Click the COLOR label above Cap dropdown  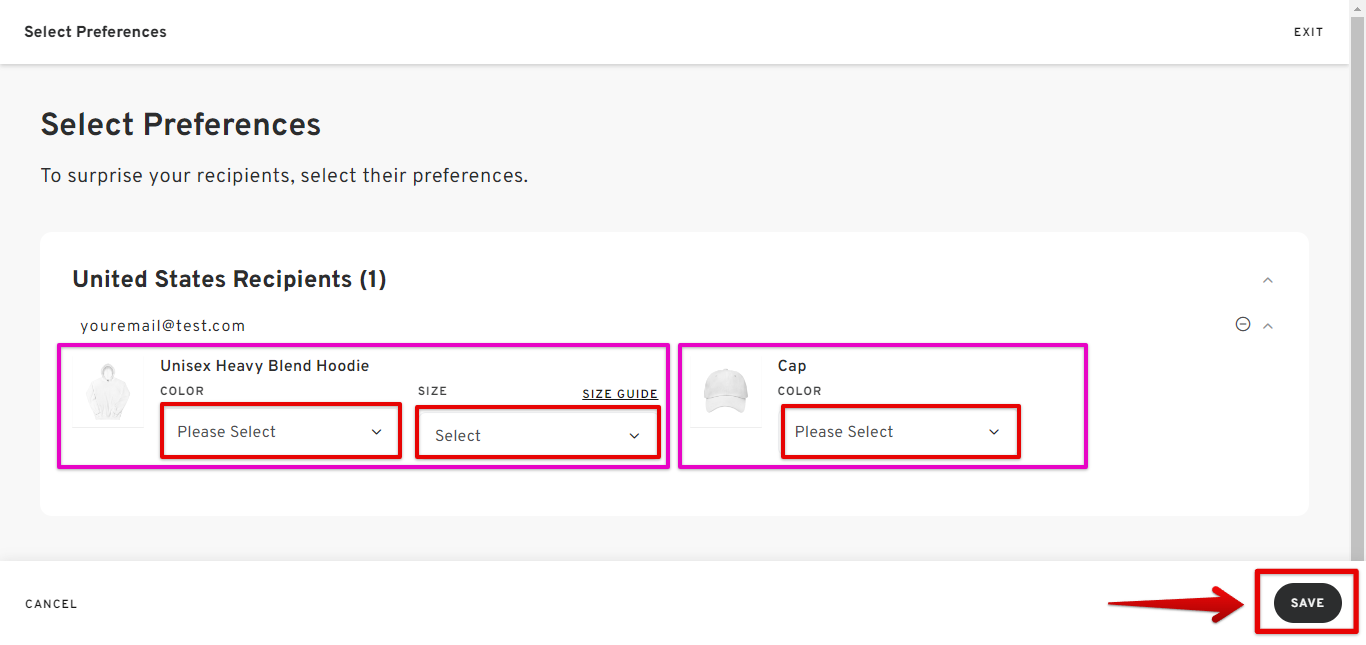click(x=799, y=391)
